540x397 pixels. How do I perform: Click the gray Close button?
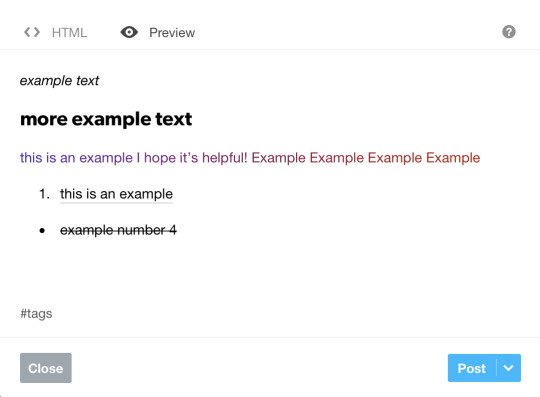click(46, 368)
